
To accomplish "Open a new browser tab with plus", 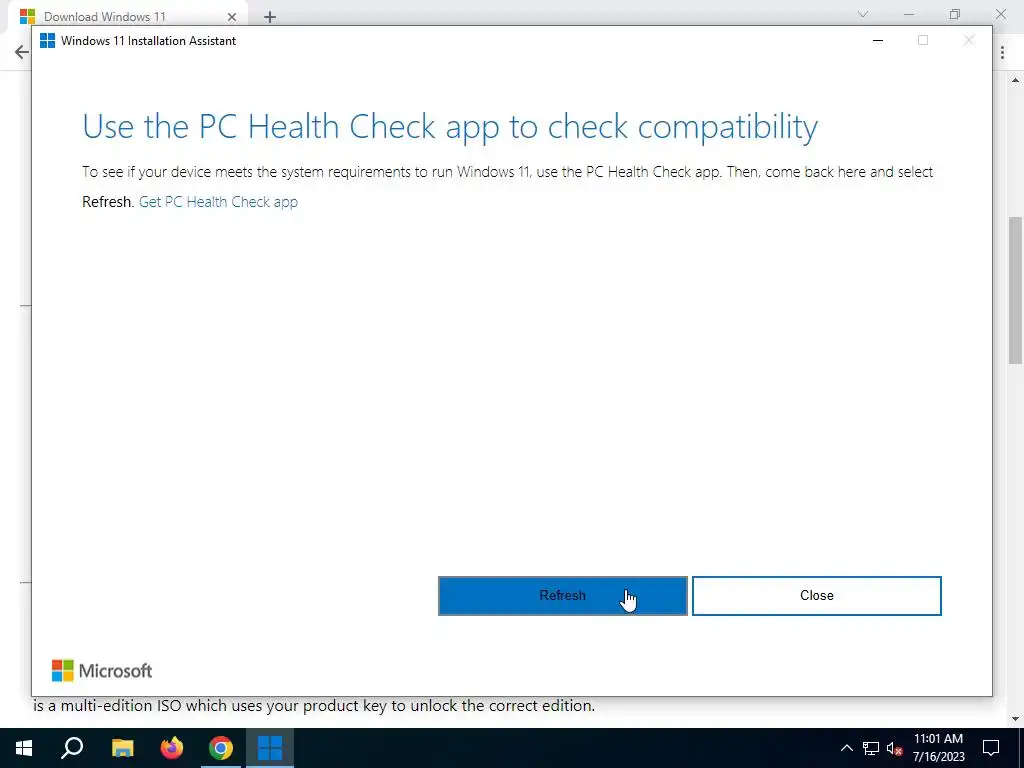I will click(270, 17).
